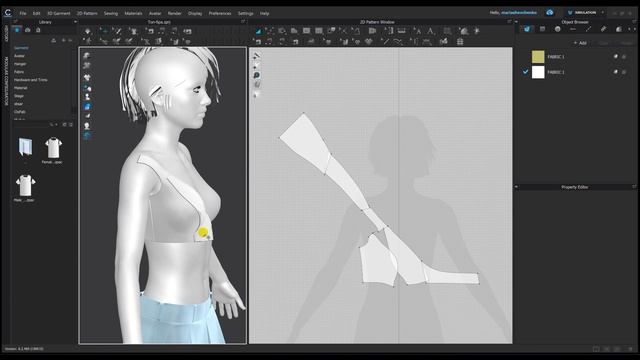Image resolution: width=640 pixels, height=360 pixels.
Task: Select the Rectangle pattern tool in 2D toolbar
Action: [307, 31]
